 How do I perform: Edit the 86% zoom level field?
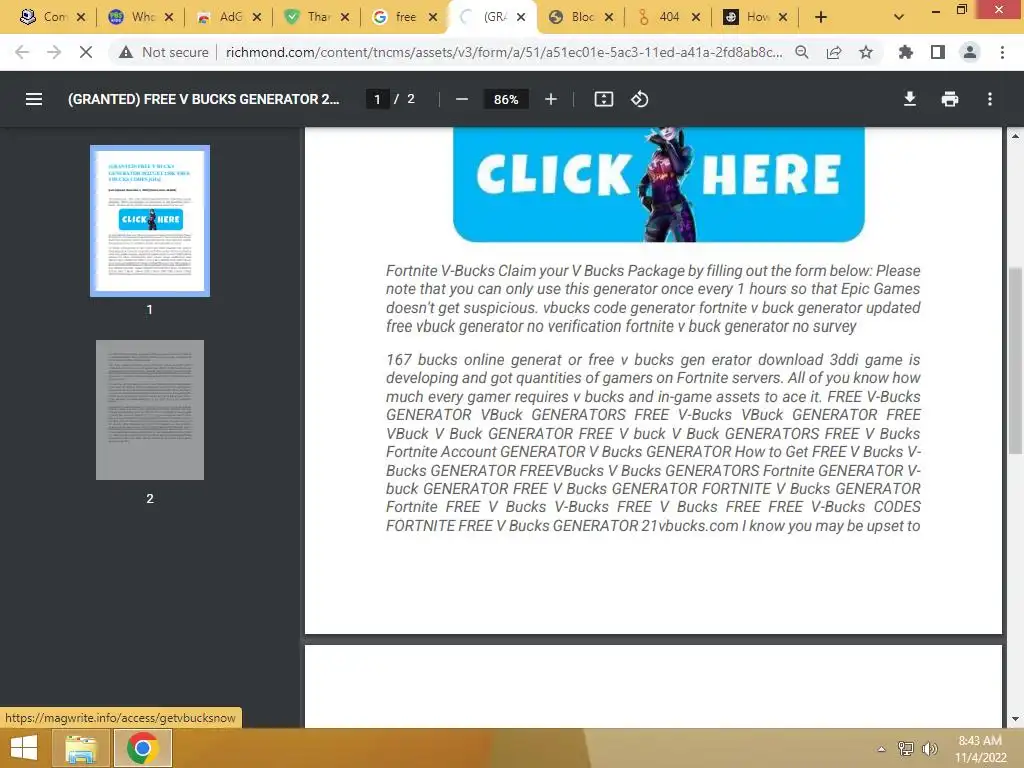pyautogui.click(x=505, y=99)
